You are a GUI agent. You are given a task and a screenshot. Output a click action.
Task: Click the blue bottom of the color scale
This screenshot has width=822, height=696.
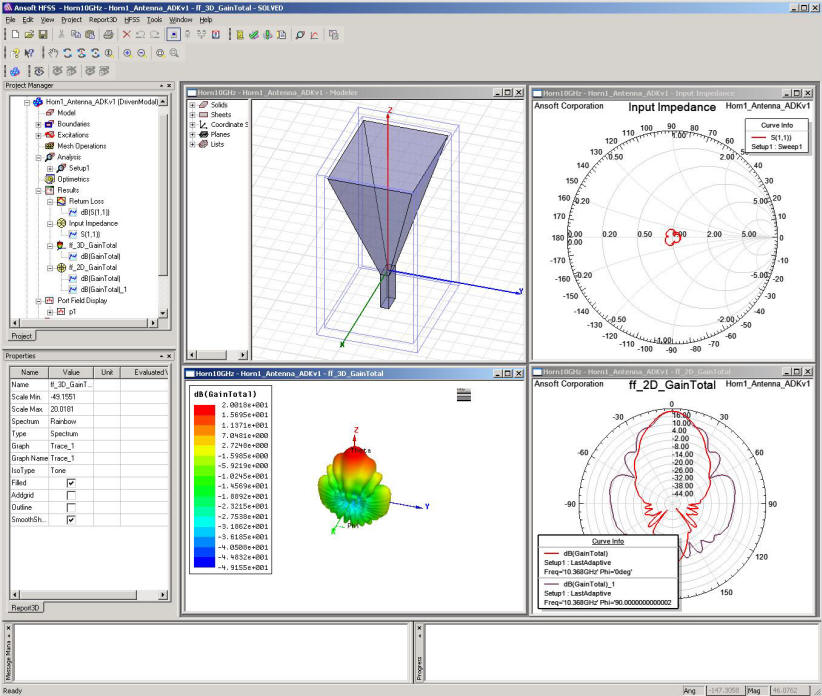click(x=204, y=562)
